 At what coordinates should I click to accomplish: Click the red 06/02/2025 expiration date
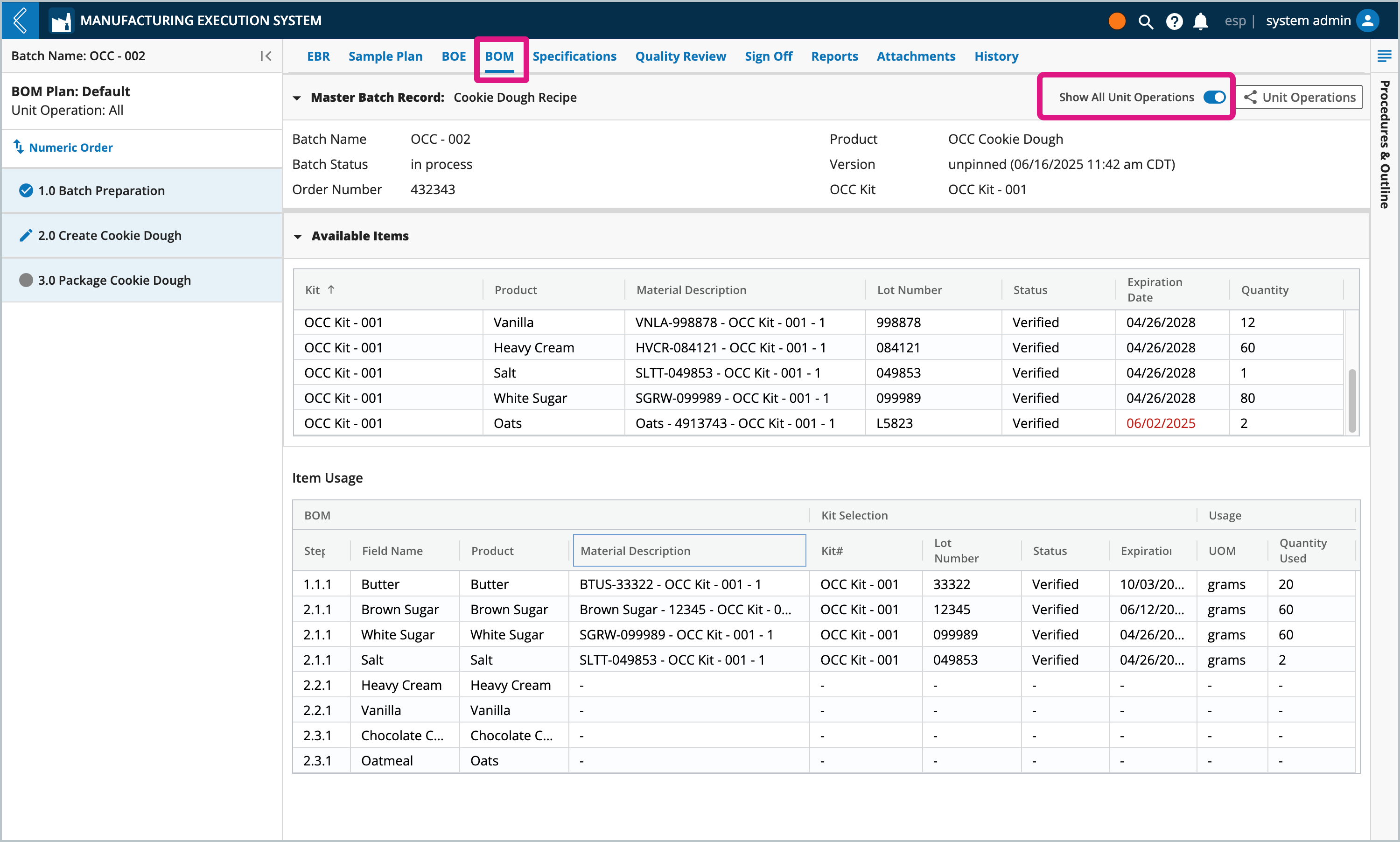(1161, 423)
